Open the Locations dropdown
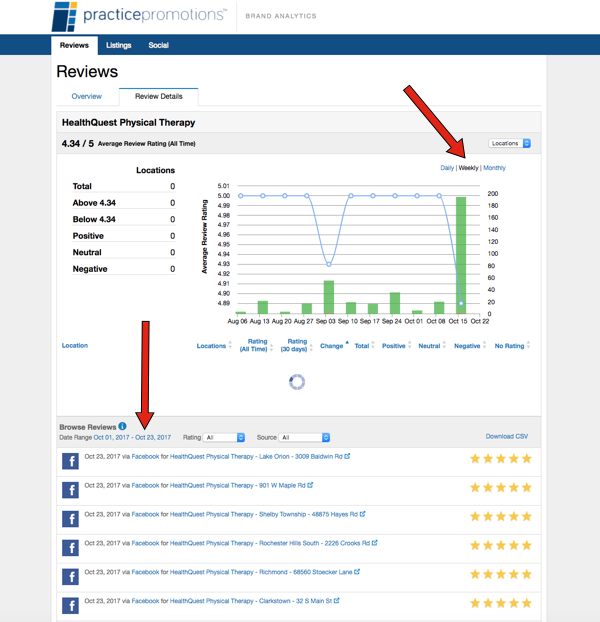This screenshot has height=622, width=600. click(509, 143)
